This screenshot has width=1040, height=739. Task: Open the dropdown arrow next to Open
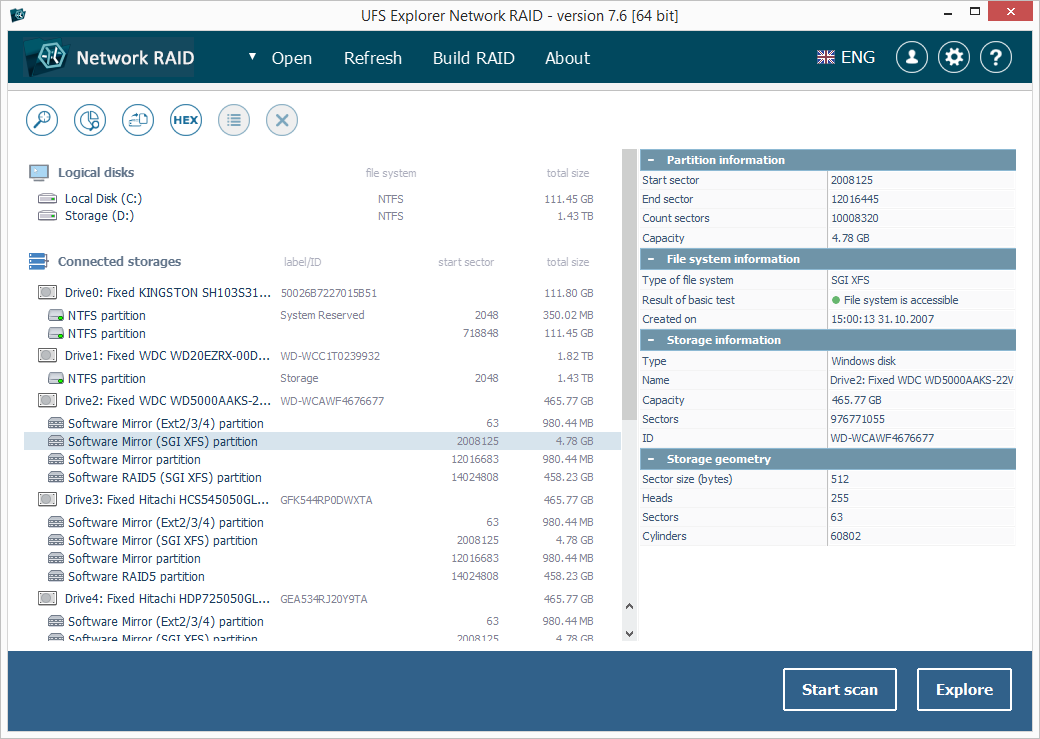pos(252,57)
